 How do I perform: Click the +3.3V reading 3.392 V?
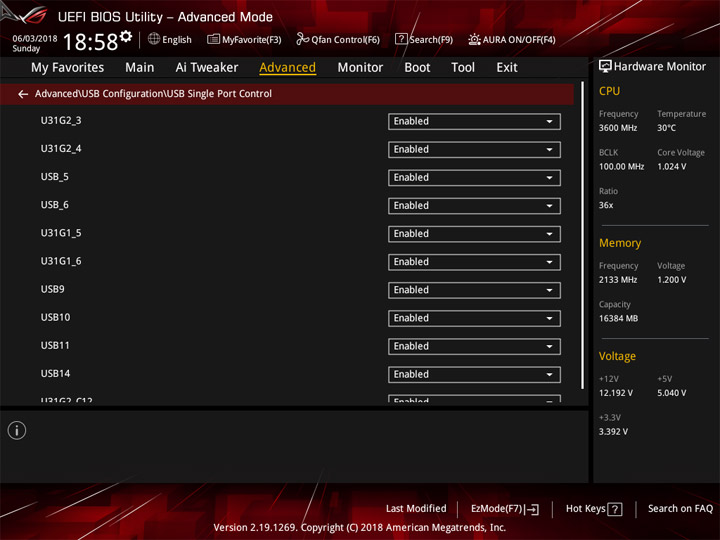[x=613, y=432]
